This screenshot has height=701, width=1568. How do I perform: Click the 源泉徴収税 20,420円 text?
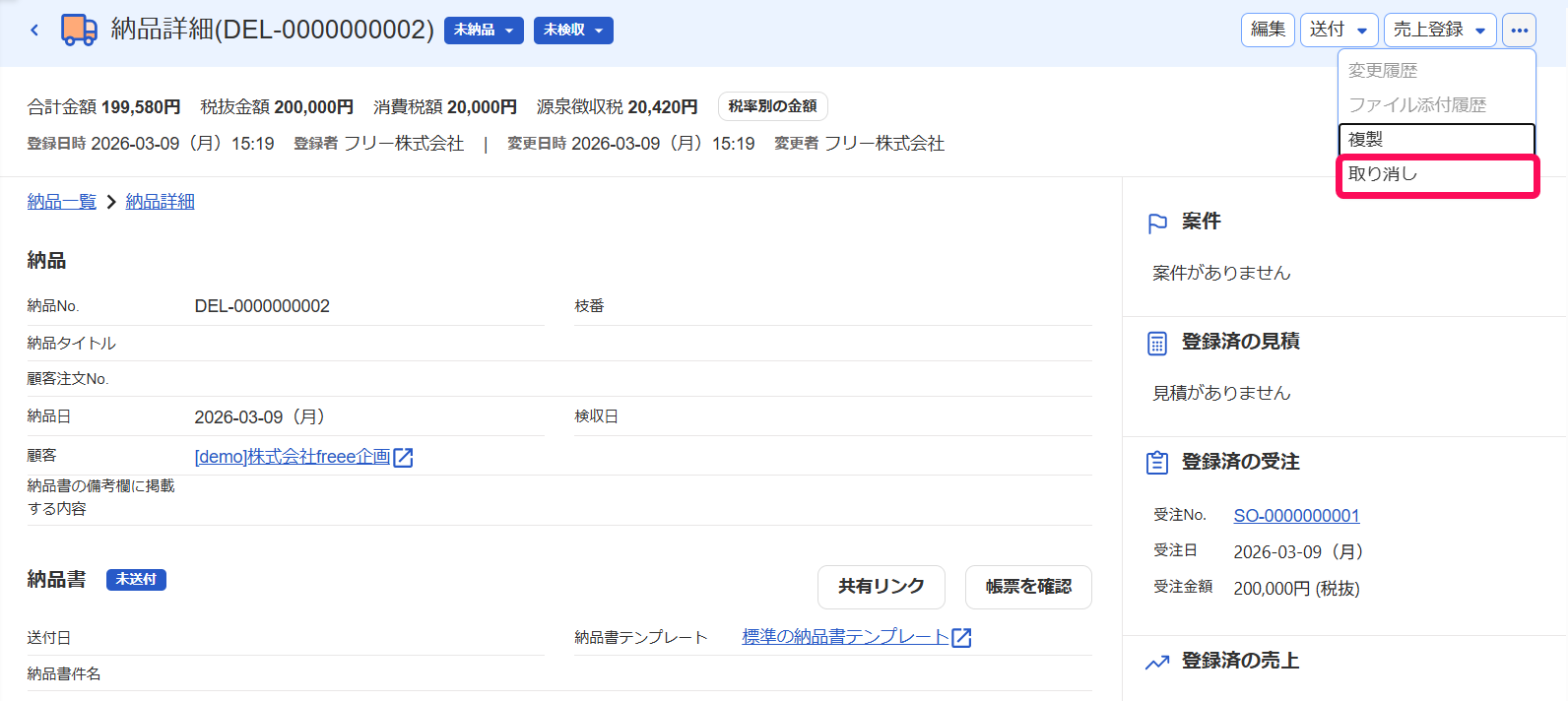coord(618,107)
